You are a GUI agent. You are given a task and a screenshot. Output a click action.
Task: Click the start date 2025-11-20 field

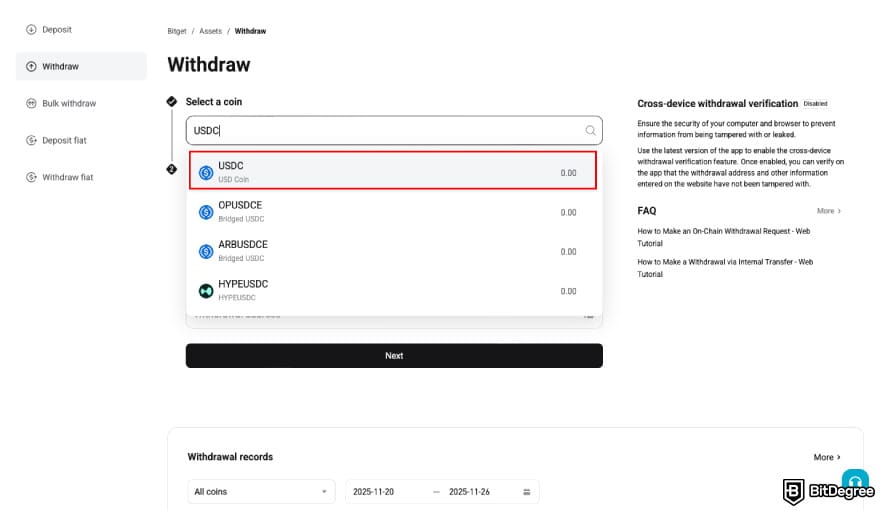[373, 492]
